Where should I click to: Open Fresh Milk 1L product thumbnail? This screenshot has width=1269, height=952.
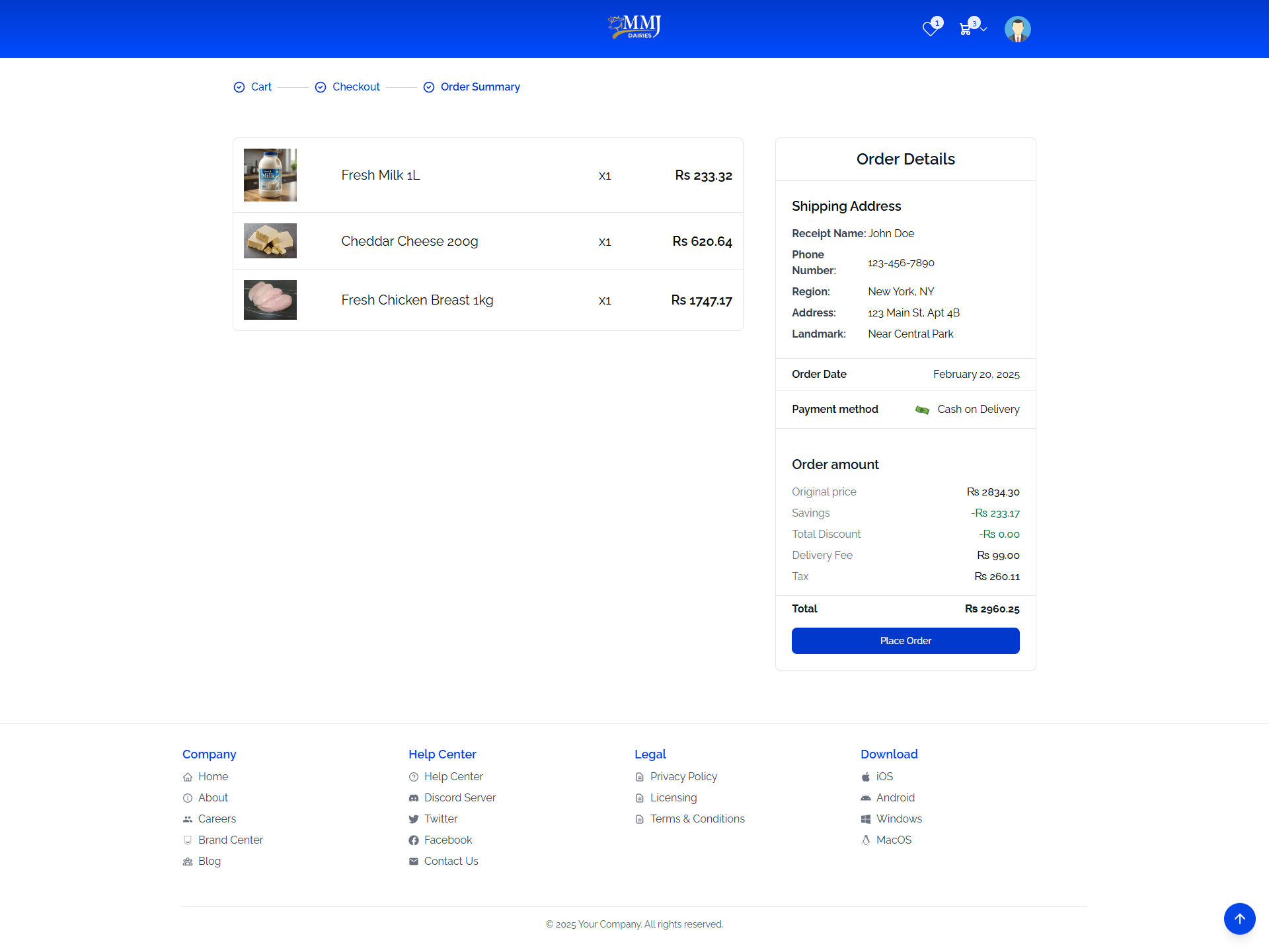[x=270, y=175]
